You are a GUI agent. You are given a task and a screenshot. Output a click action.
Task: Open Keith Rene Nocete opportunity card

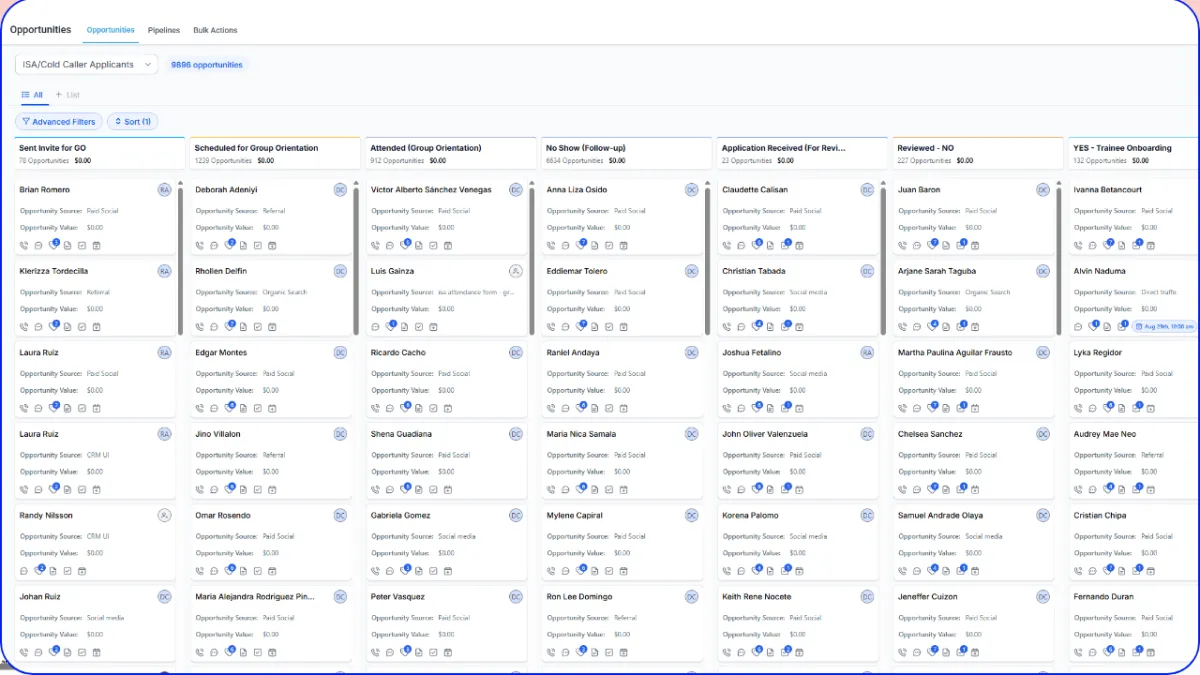pos(798,623)
